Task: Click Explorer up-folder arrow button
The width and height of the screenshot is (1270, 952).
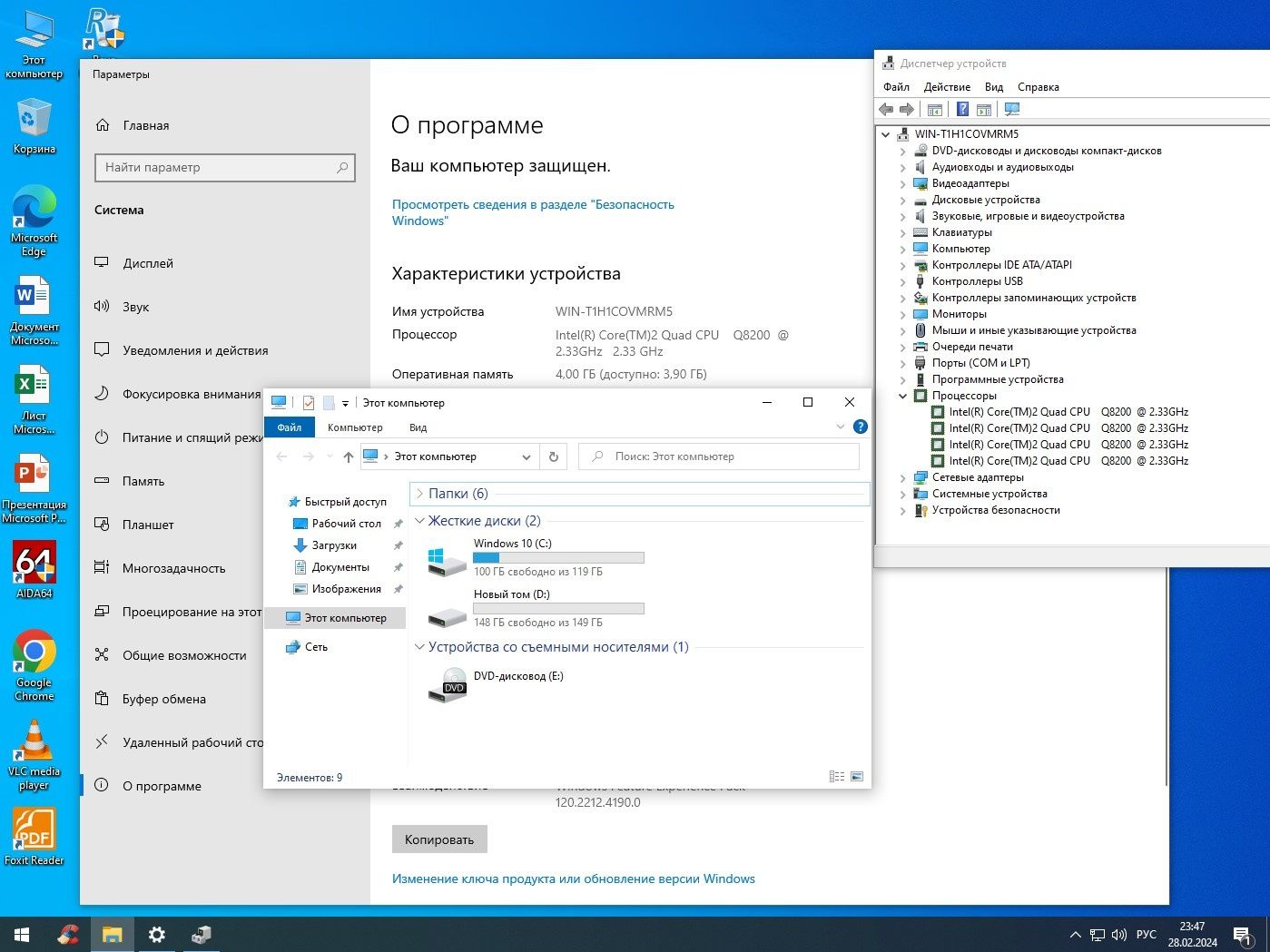Action: 349,456
